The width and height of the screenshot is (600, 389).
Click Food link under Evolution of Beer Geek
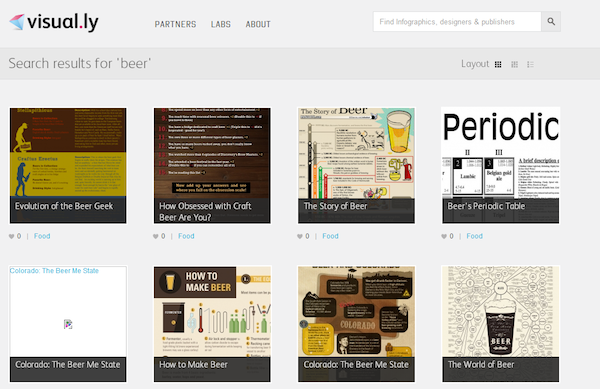point(42,236)
